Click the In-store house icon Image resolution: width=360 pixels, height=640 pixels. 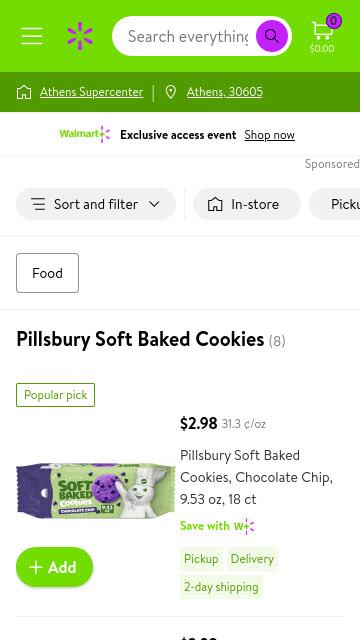tap(215, 204)
